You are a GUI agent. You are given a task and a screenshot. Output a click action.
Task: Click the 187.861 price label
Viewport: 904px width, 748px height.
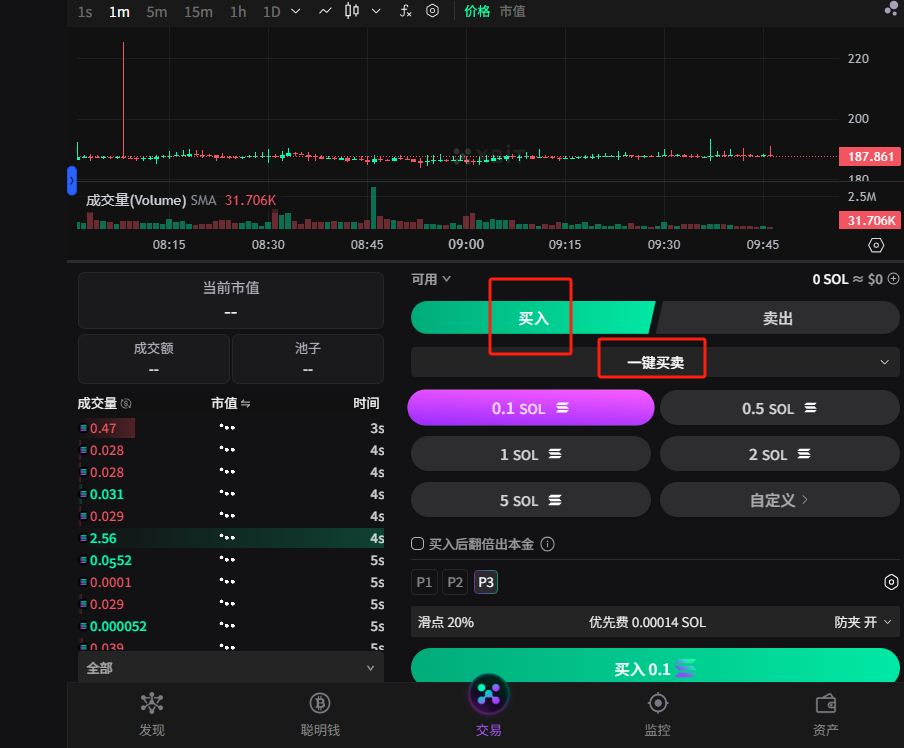point(870,156)
